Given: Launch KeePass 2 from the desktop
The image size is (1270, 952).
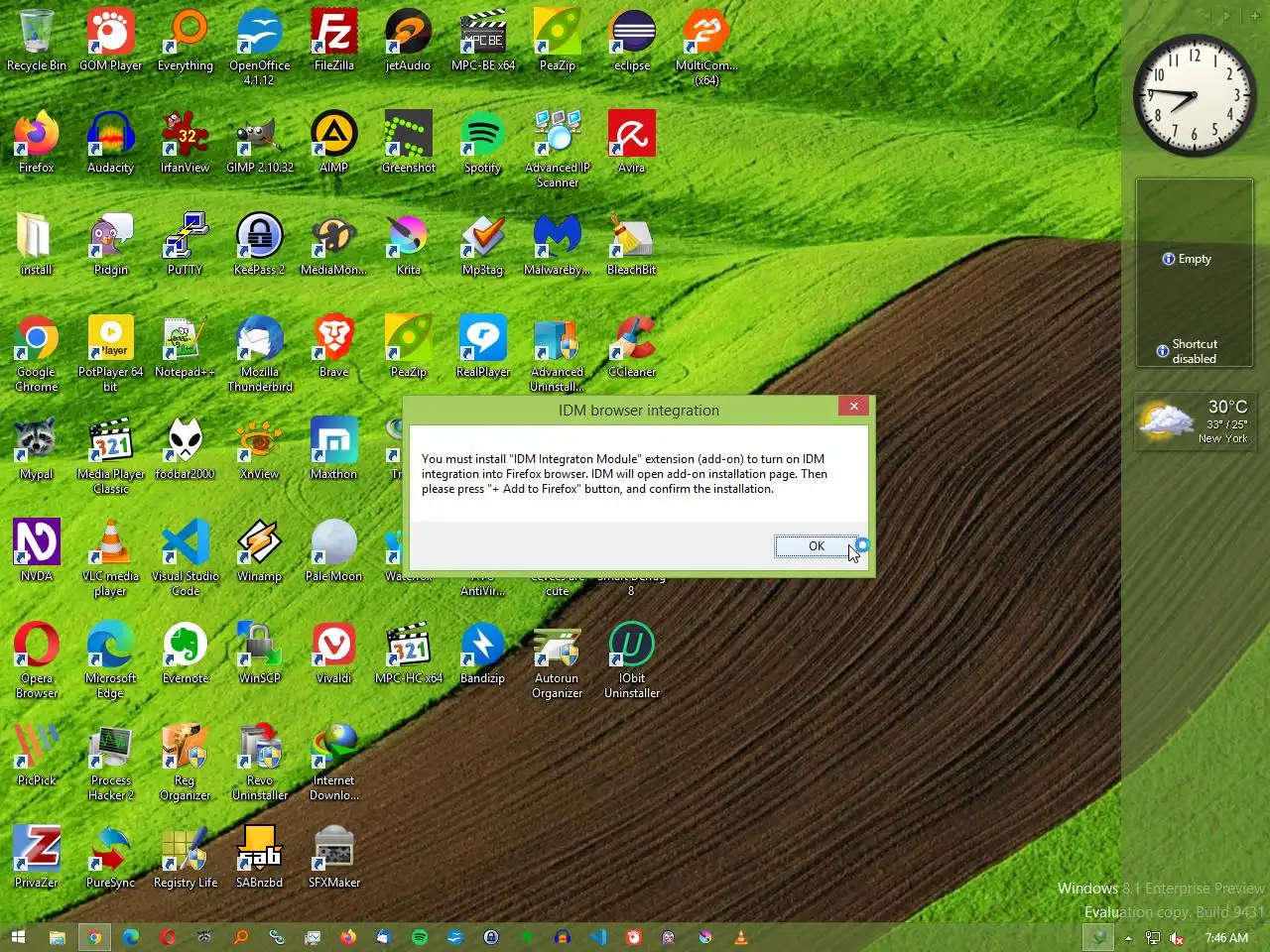Looking at the screenshot, I should tap(260, 245).
